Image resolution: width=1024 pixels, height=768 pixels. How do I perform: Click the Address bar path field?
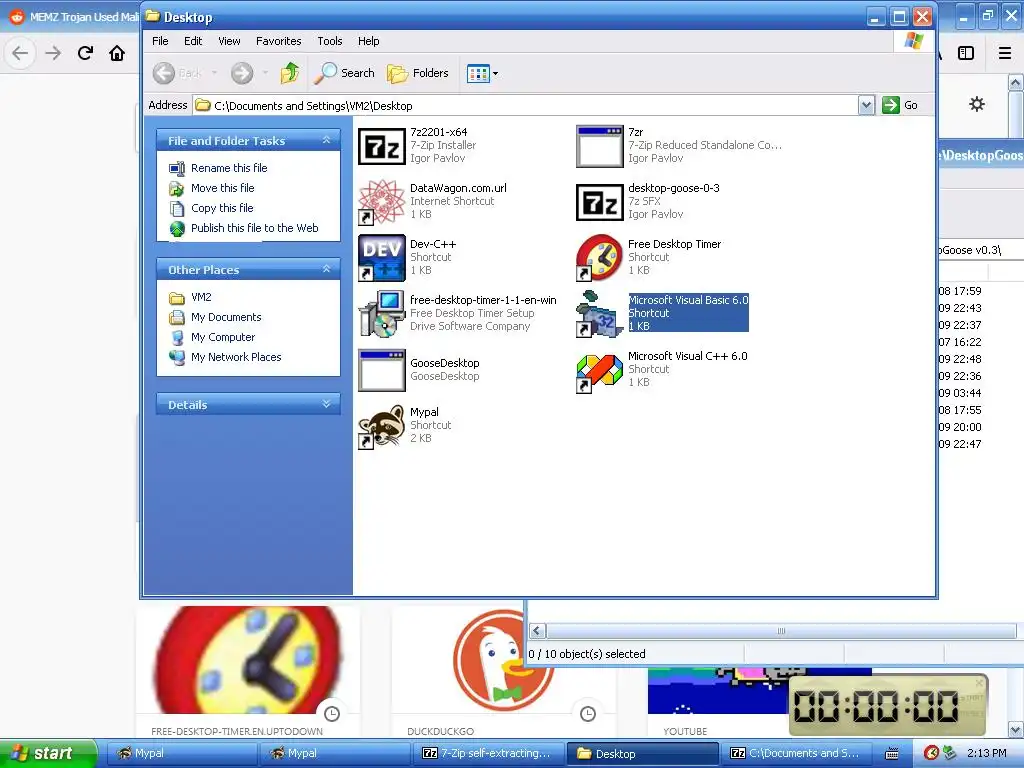pyautogui.click(x=526, y=105)
